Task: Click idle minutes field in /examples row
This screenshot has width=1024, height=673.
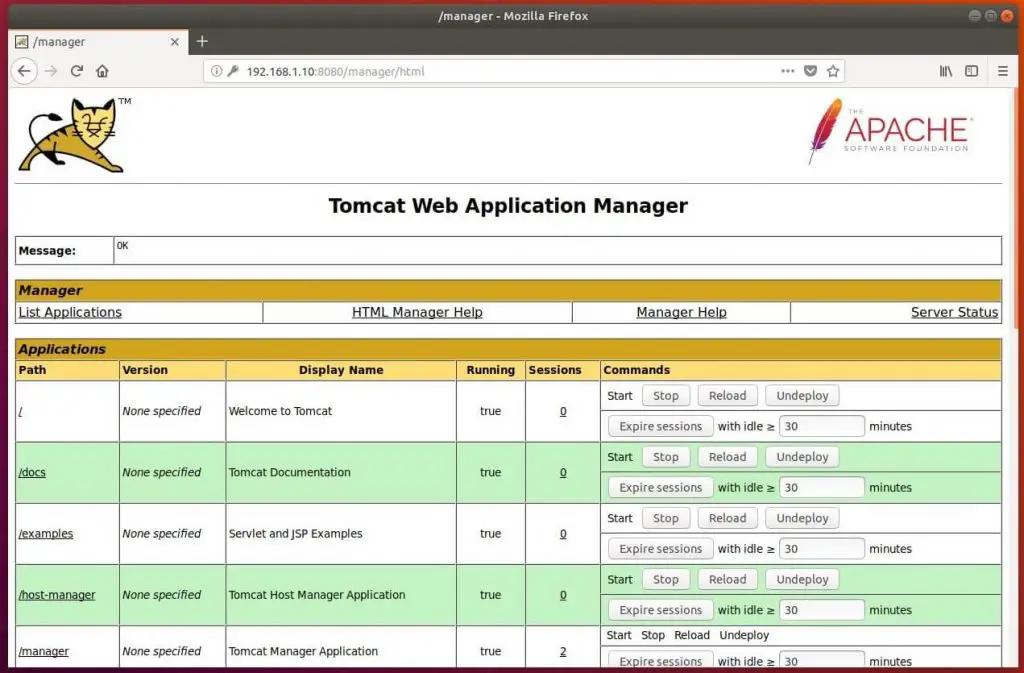Action: [x=822, y=549]
